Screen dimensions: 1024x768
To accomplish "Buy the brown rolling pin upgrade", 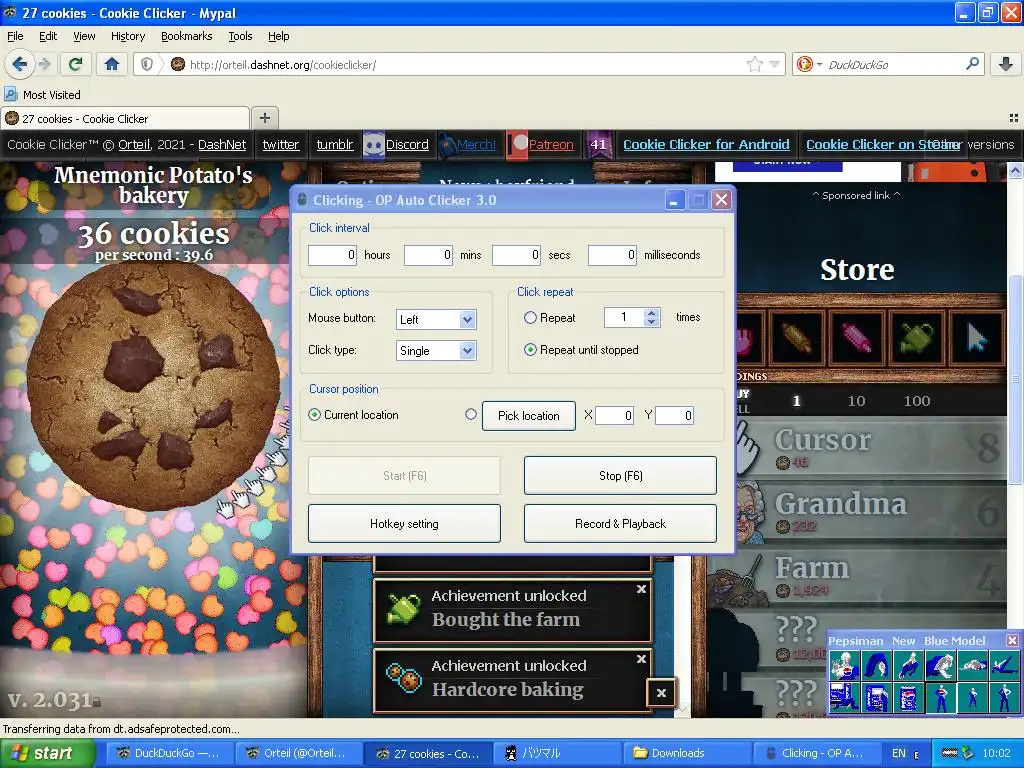I will pos(796,337).
